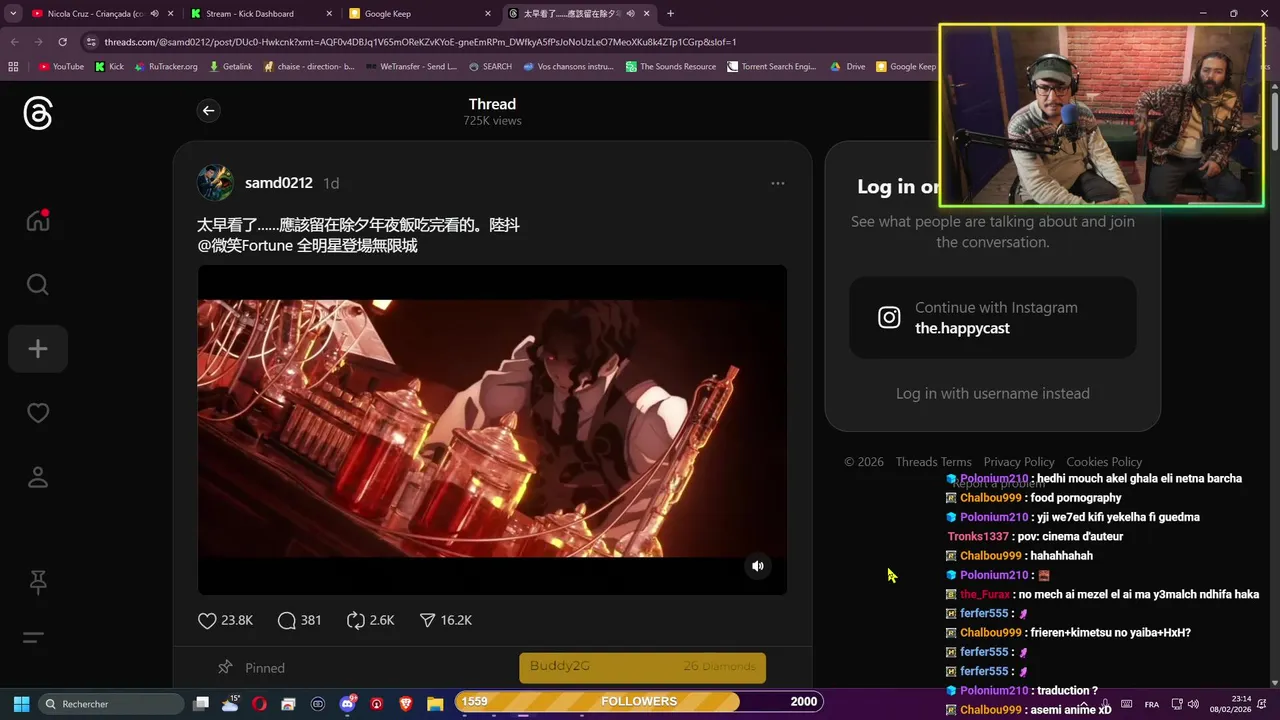1280x720 pixels.
Task: Open Opera from the taskbar
Action: point(259,703)
